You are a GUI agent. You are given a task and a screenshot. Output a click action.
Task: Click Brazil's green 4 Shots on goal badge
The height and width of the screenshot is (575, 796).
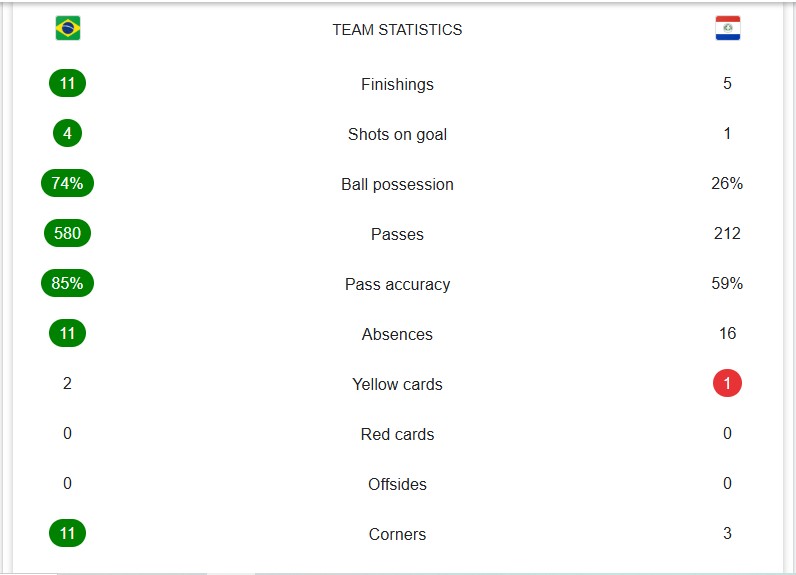68,133
